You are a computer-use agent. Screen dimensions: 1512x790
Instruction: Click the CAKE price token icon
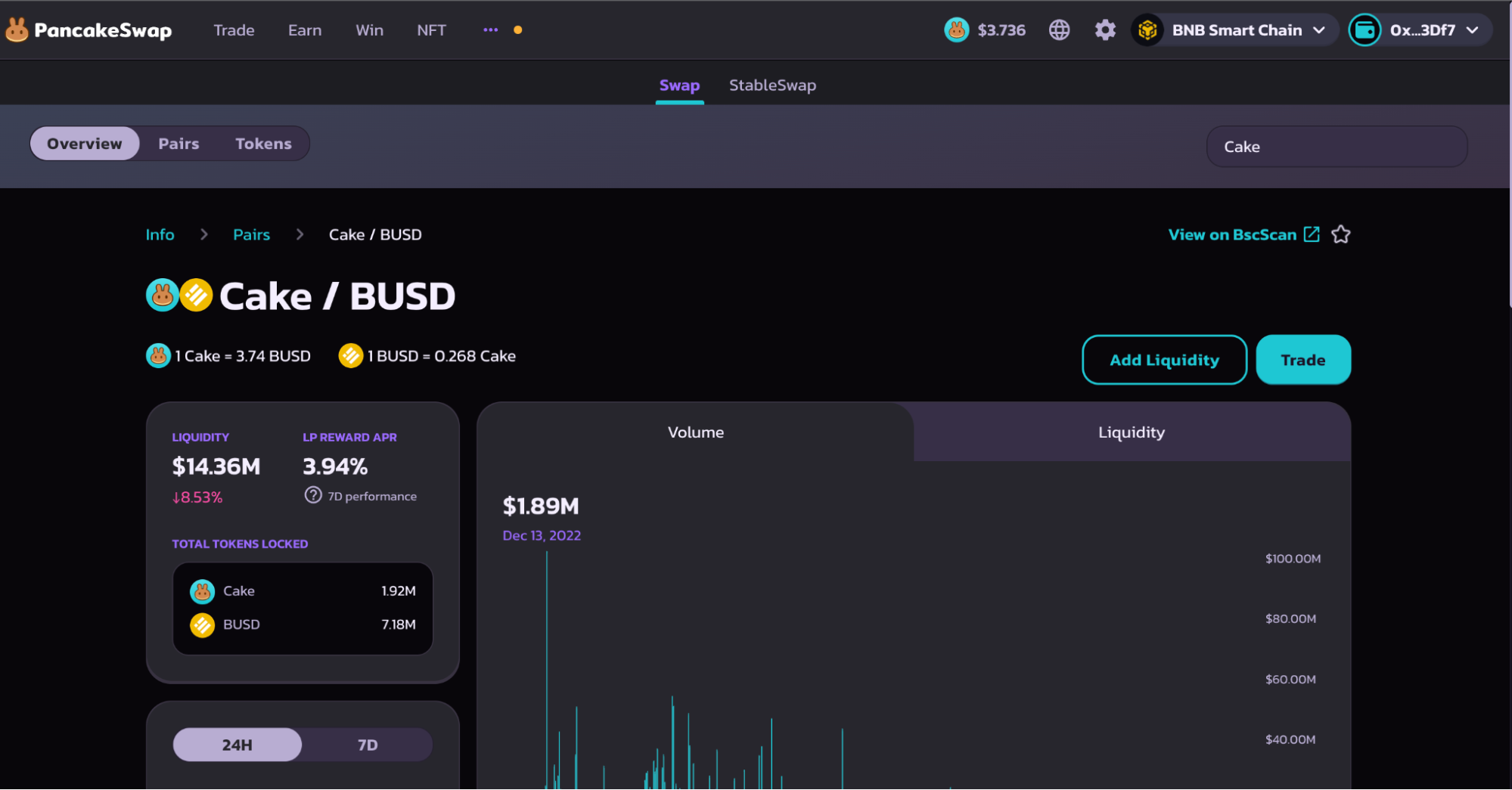coord(957,30)
